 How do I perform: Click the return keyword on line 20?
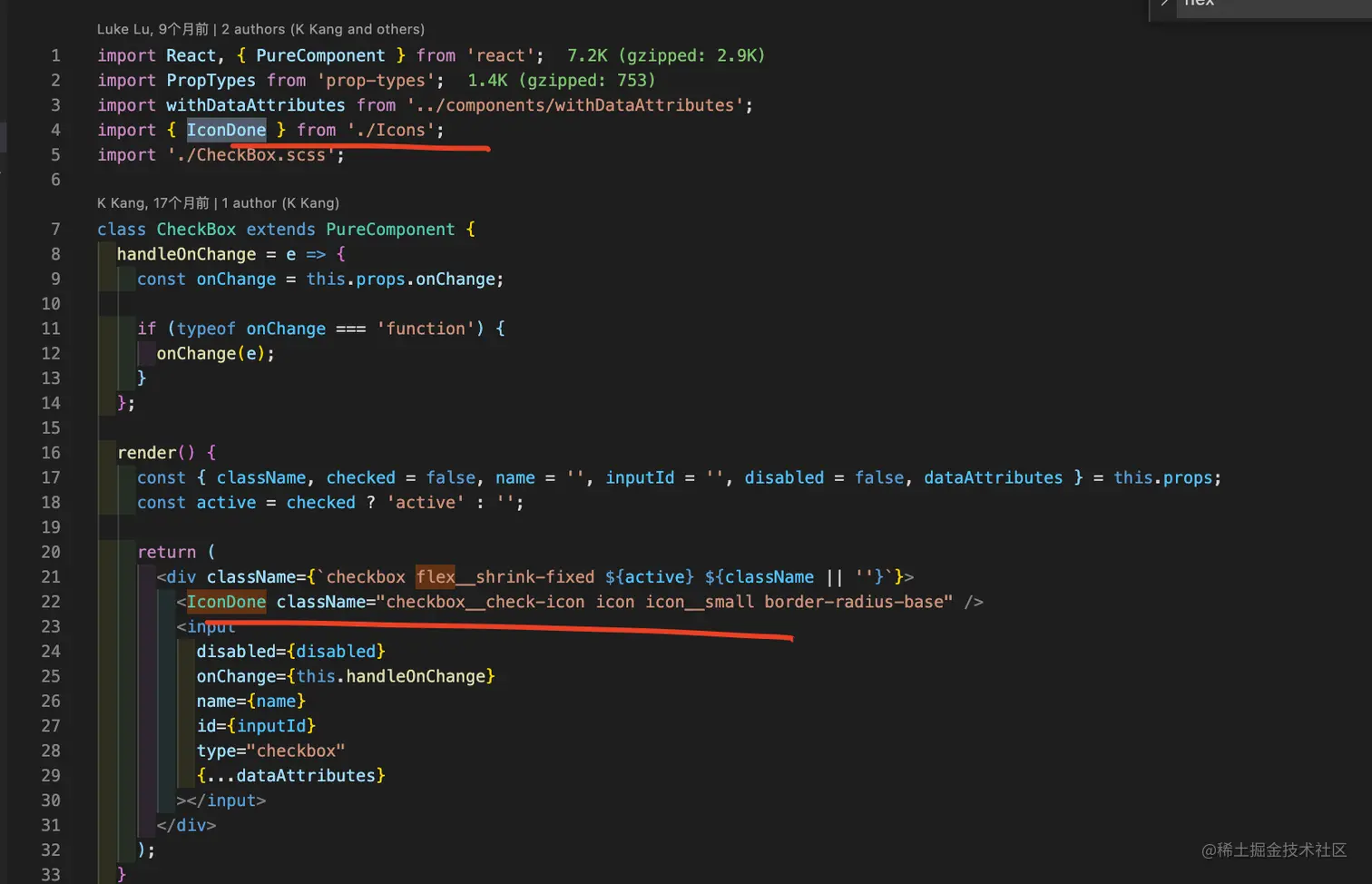tap(167, 552)
